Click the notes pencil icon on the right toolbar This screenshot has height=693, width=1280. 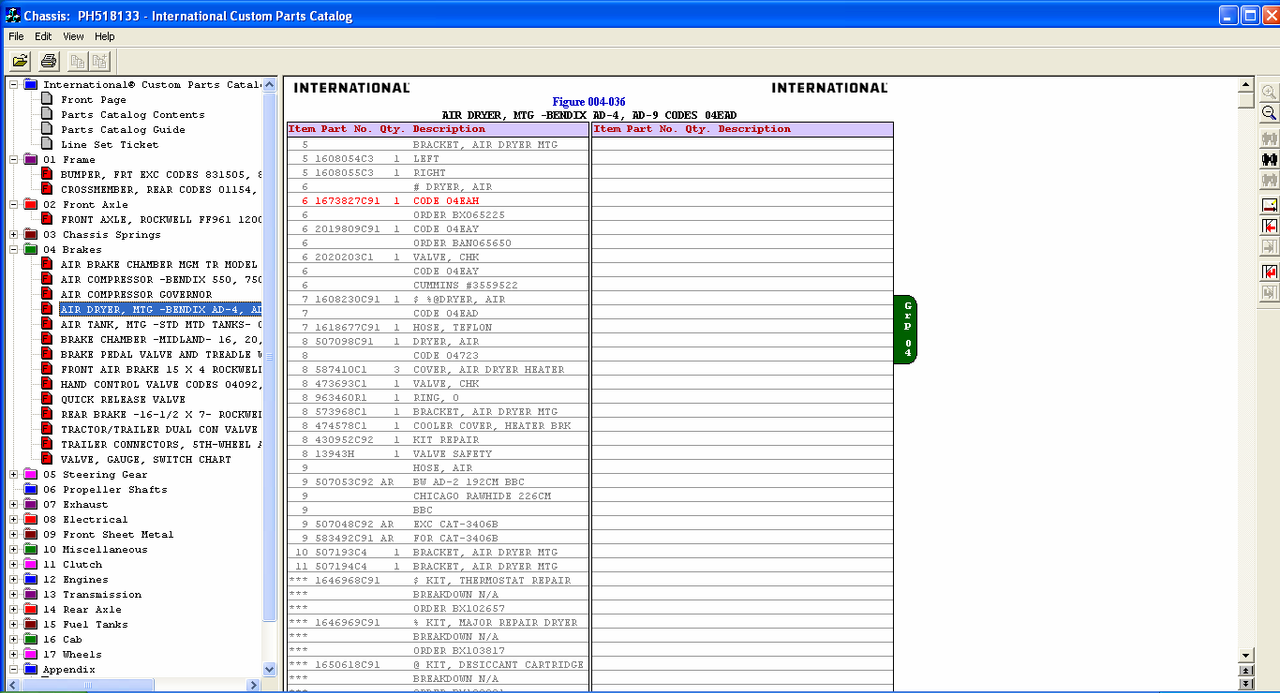tap(1269, 205)
